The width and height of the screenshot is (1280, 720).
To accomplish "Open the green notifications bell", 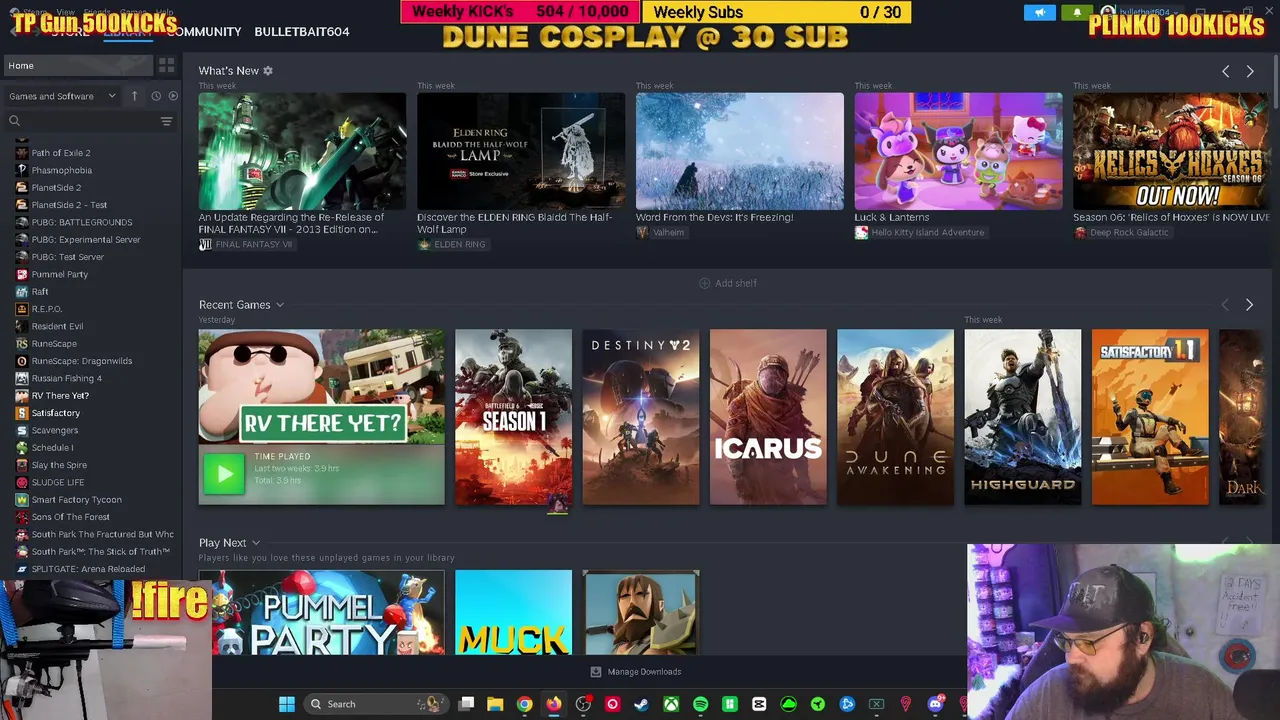I will 1077,13.
